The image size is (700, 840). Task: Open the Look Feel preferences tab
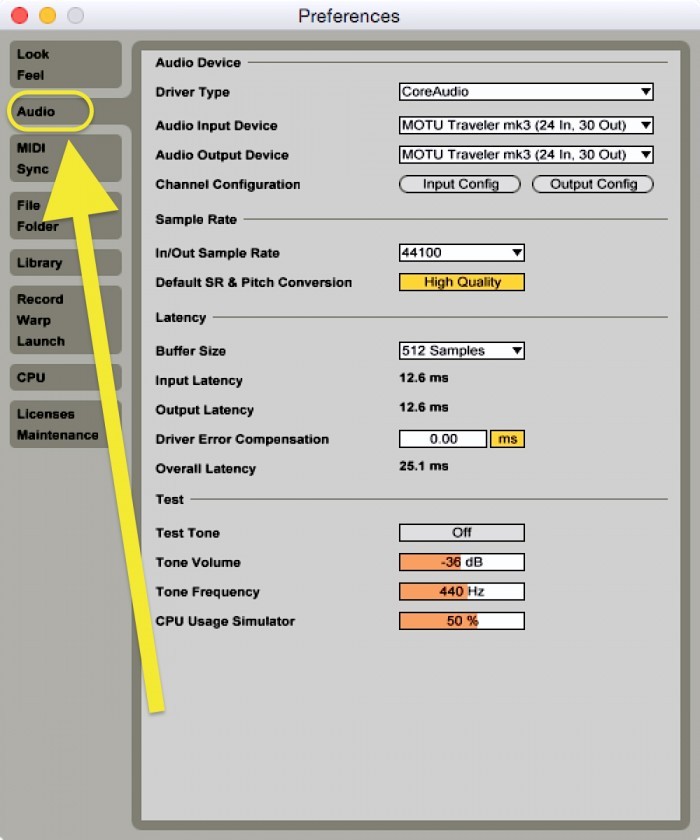click(65, 64)
